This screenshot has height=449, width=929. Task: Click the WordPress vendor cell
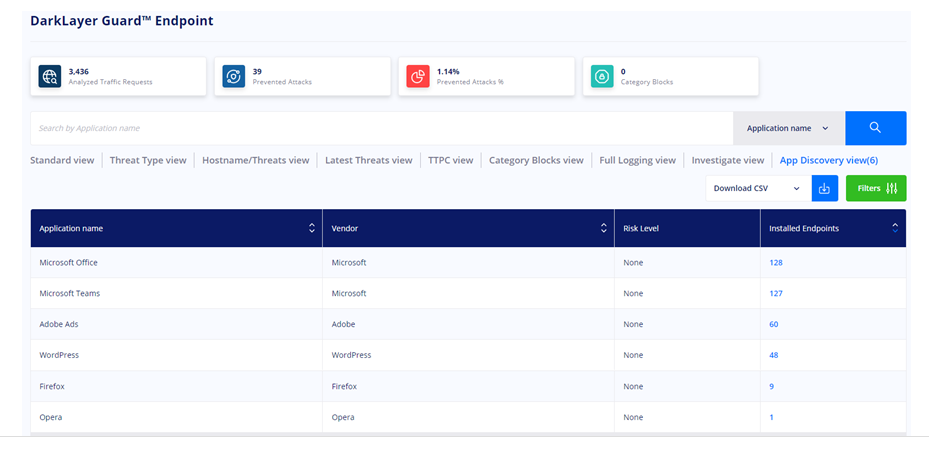(x=469, y=355)
